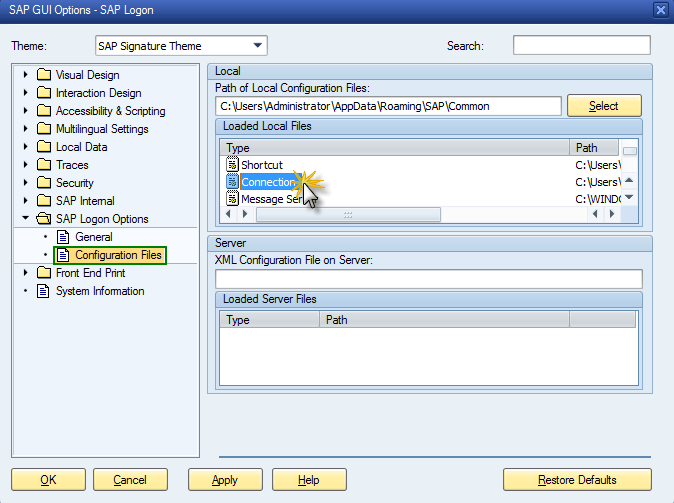Click the Apply button

click(225, 480)
